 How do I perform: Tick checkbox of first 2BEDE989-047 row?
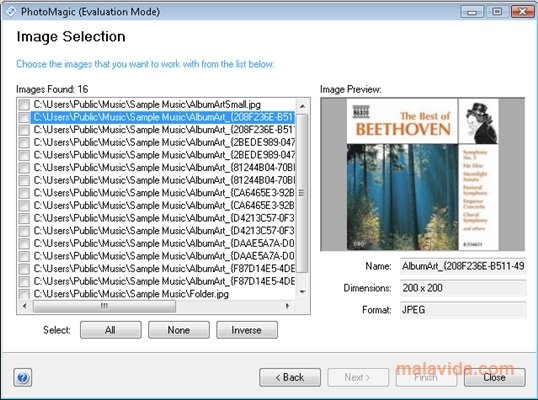click(x=24, y=142)
